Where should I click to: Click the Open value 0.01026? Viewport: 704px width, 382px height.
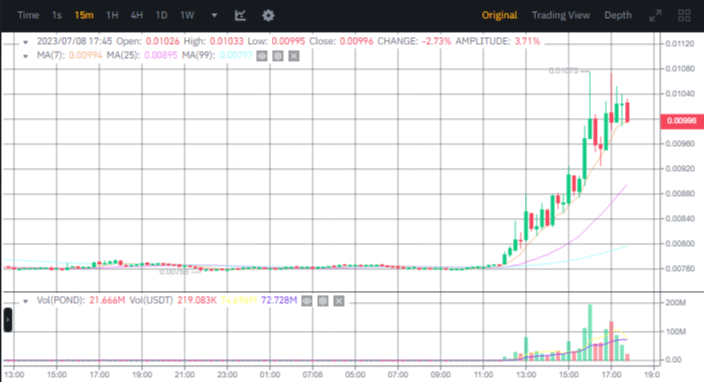point(163,41)
